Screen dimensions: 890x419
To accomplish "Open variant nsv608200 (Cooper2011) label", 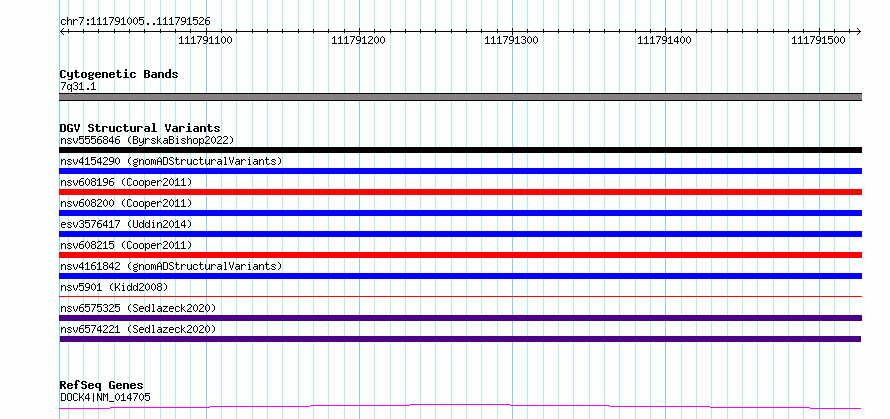I will pyautogui.click(x=126, y=203).
